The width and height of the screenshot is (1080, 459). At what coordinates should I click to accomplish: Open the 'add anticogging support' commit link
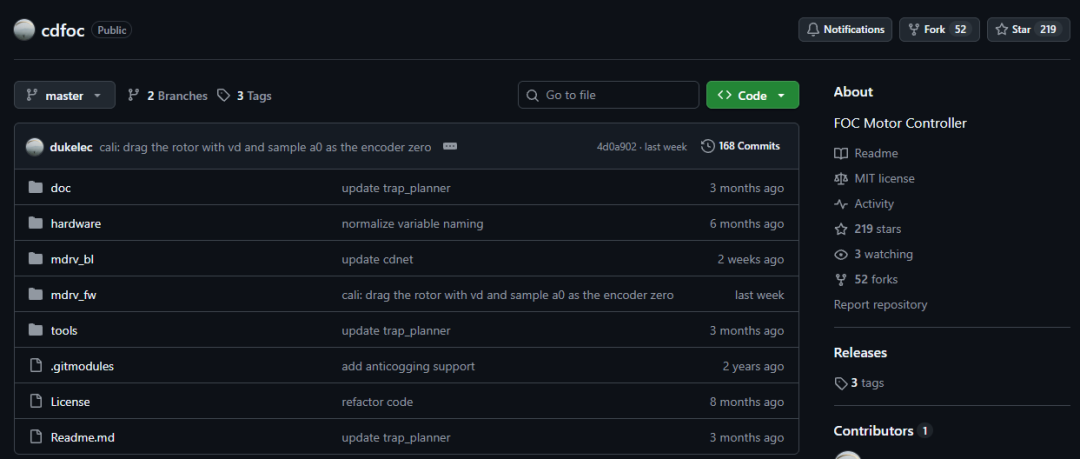pyautogui.click(x=408, y=367)
